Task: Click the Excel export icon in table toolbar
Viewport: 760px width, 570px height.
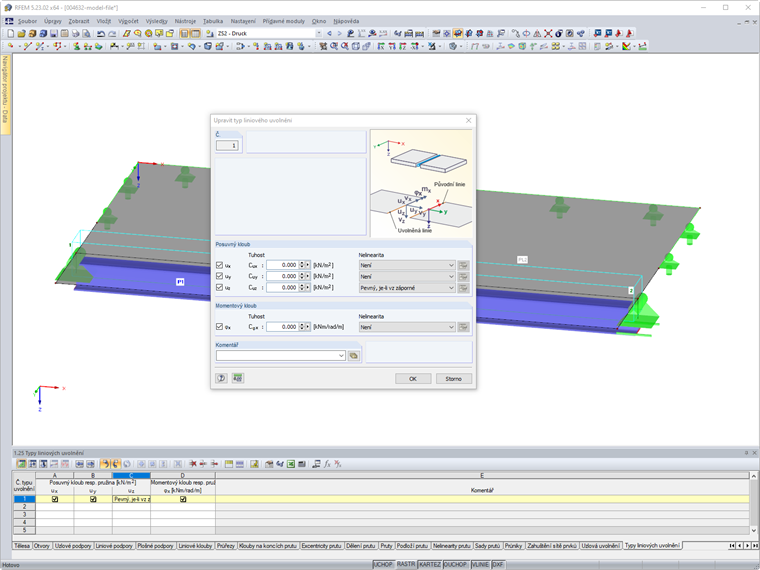Action: point(290,464)
